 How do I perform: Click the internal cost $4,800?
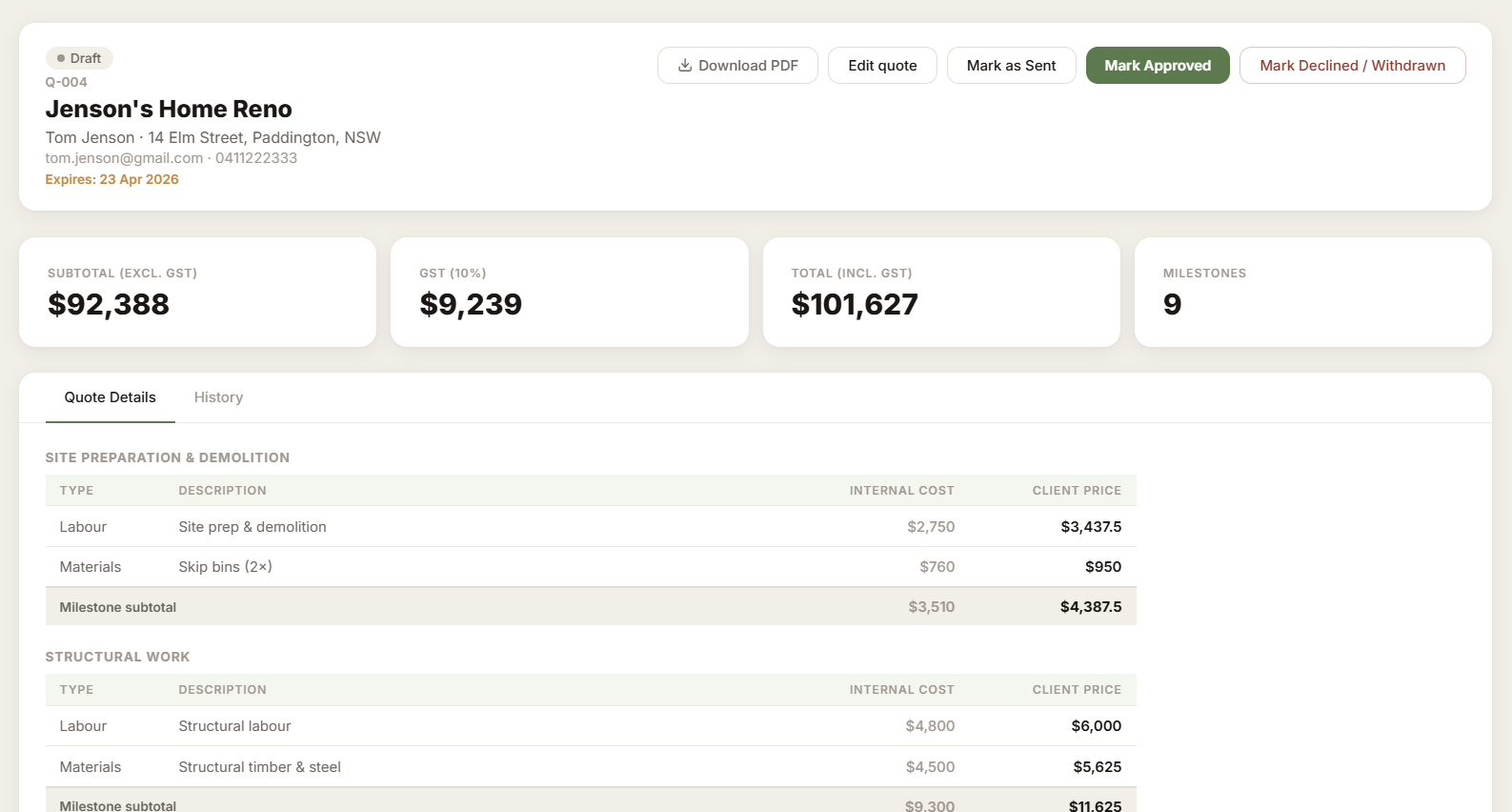pos(930,726)
